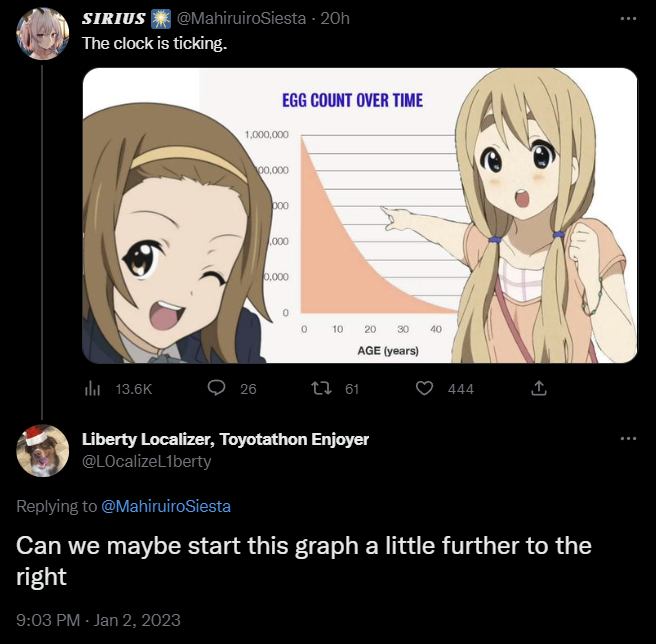Open the 9:03 PM · Jan 2, 2023 timestamp
Screen dimensions: 656x644
pos(98,620)
